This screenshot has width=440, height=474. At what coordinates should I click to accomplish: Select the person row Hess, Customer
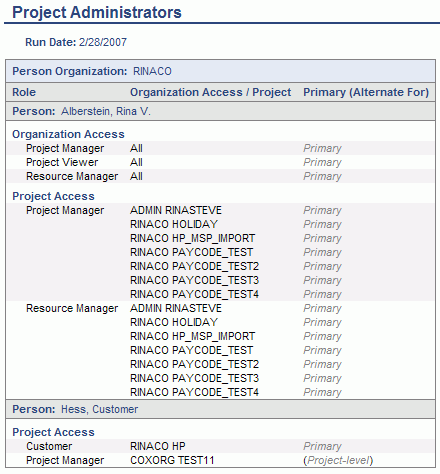tap(220, 409)
